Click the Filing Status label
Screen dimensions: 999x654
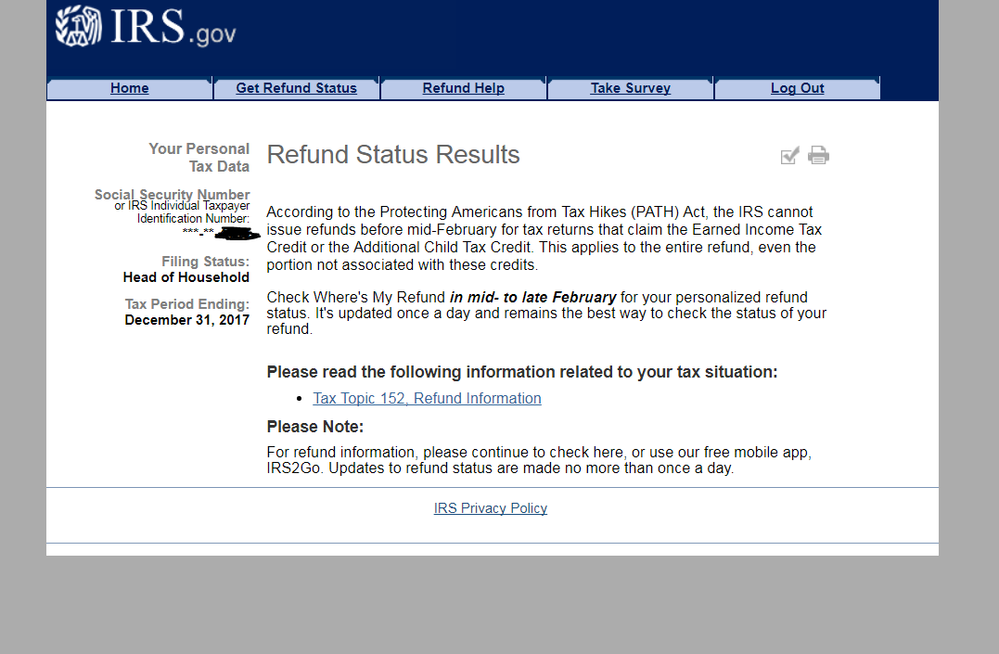[x=205, y=261]
